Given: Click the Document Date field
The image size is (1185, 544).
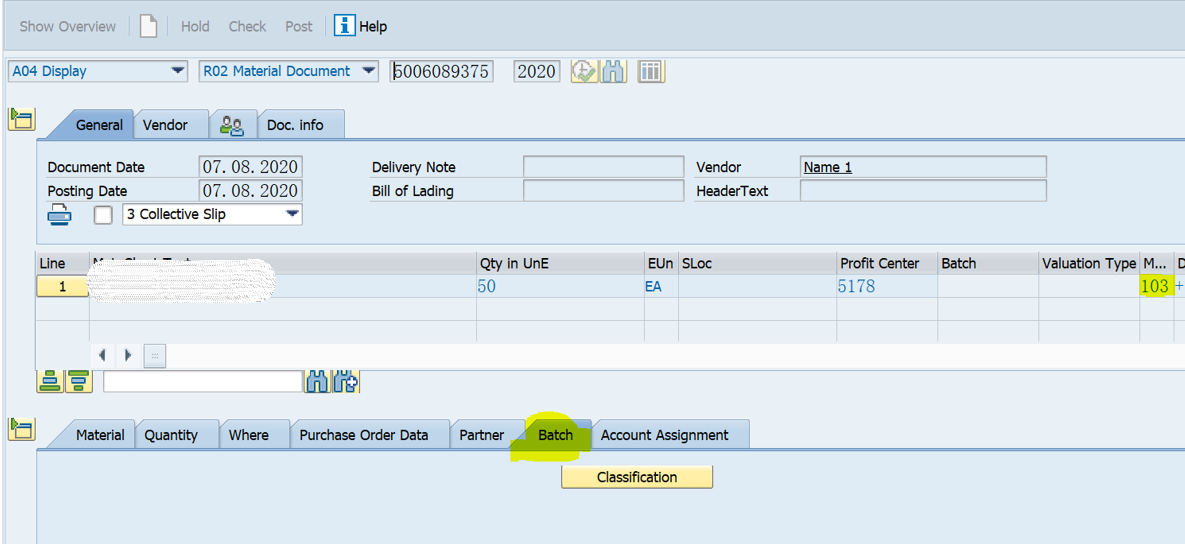Looking at the screenshot, I should click(x=251, y=167).
